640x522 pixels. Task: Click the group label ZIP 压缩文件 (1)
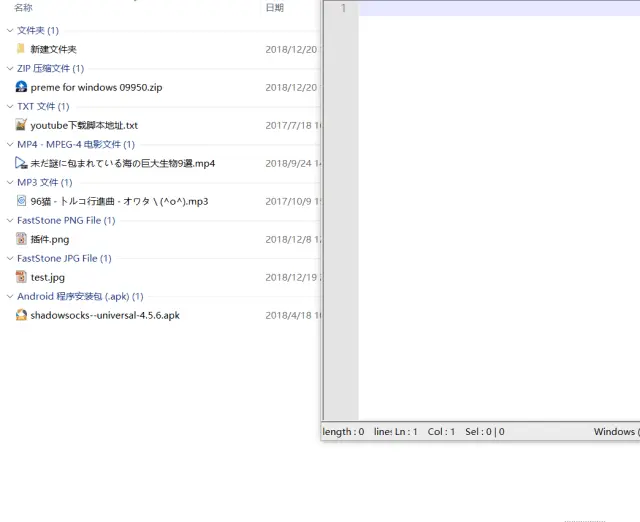click(51, 69)
